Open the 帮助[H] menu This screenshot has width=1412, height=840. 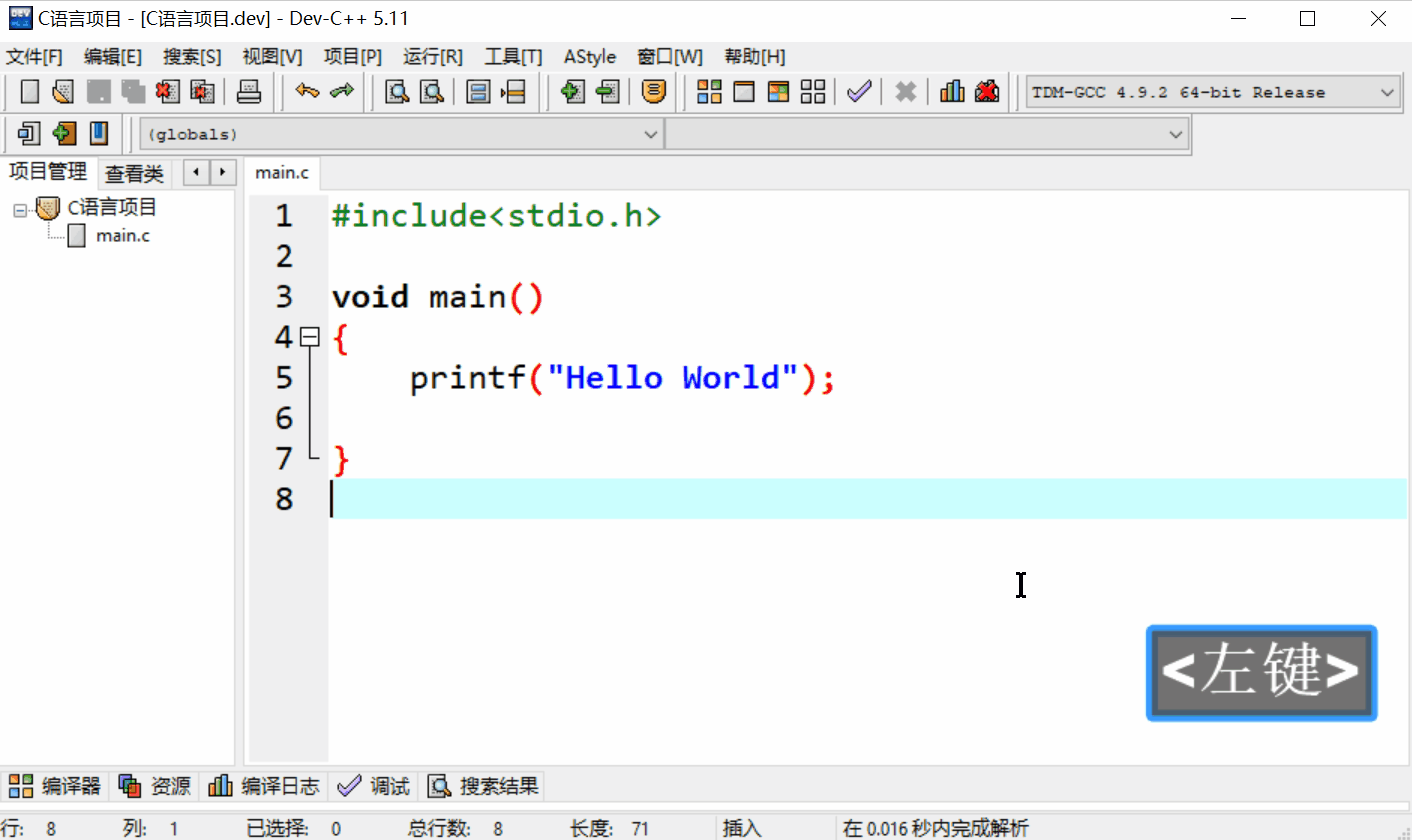(755, 57)
